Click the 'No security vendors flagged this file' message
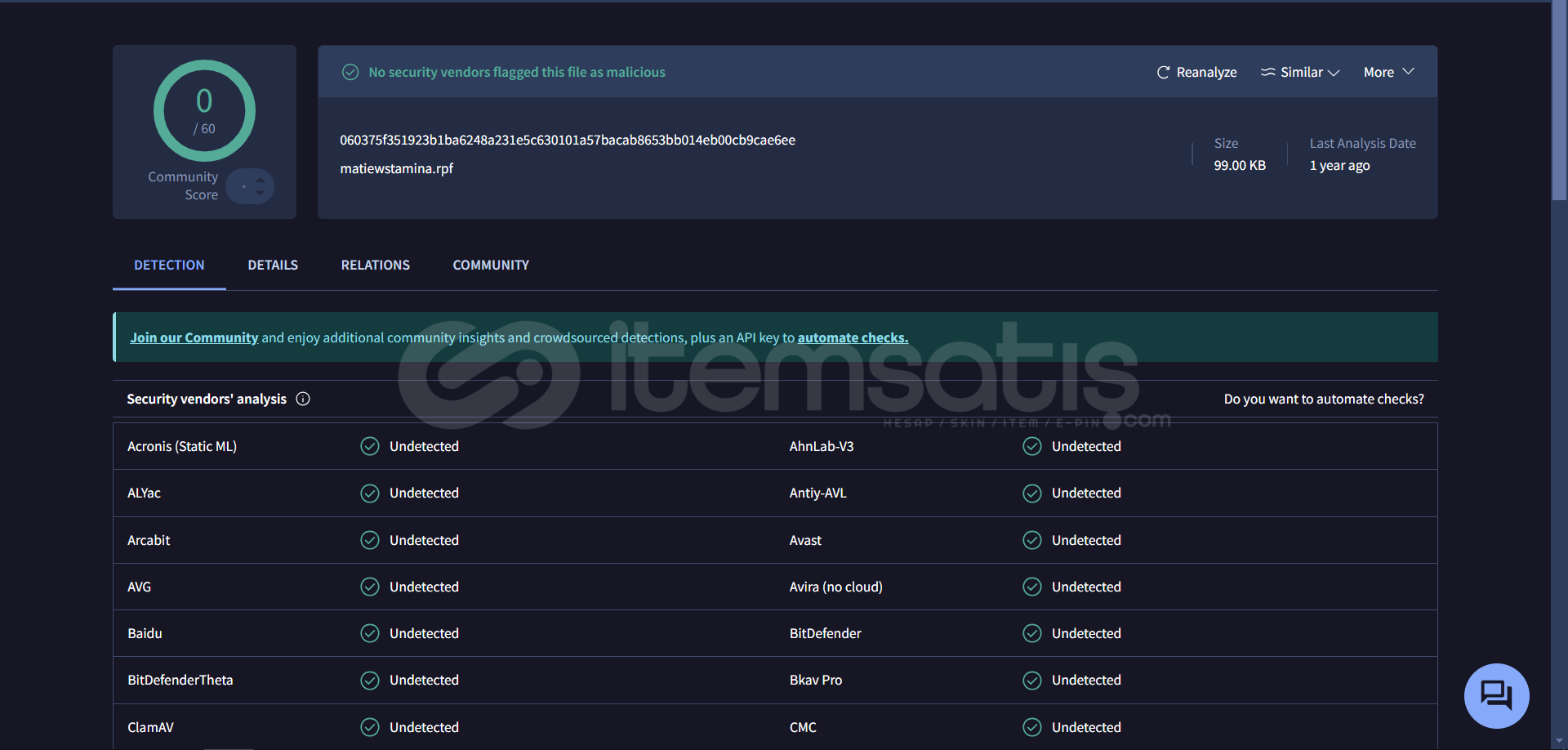 tap(517, 72)
